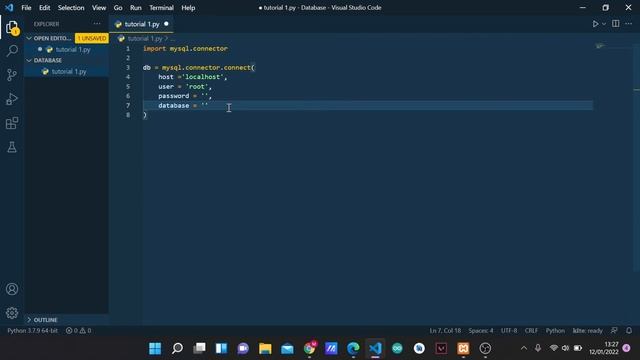640x360 pixels.
Task: Click kite: ready status item
Action: click(587, 331)
